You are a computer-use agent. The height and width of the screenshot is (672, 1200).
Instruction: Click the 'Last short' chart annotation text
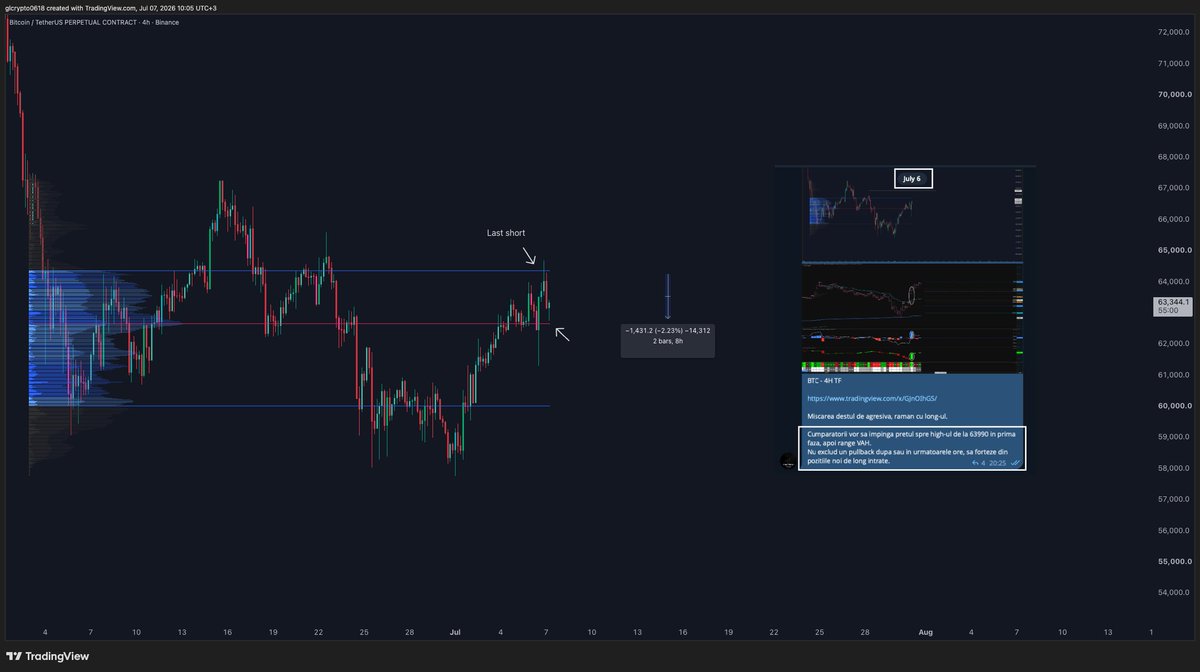506,233
